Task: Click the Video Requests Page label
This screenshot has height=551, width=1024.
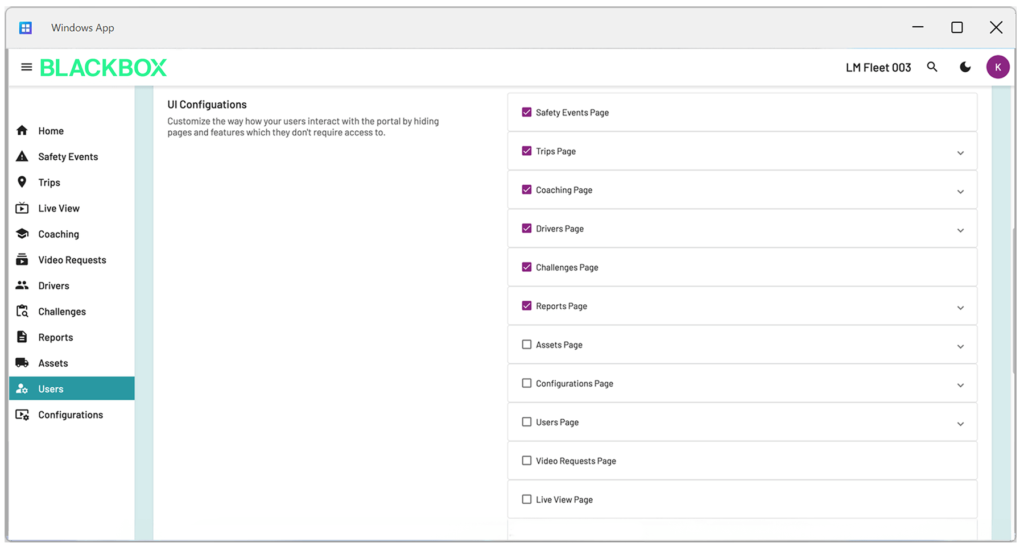Action: pos(576,461)
